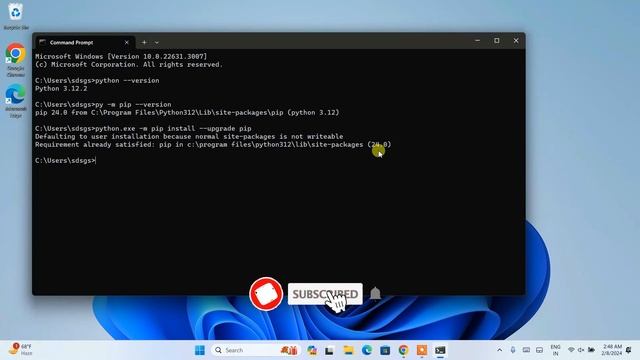
Task: Open Task View on the taskbar
Action: (x=330, y=350)
